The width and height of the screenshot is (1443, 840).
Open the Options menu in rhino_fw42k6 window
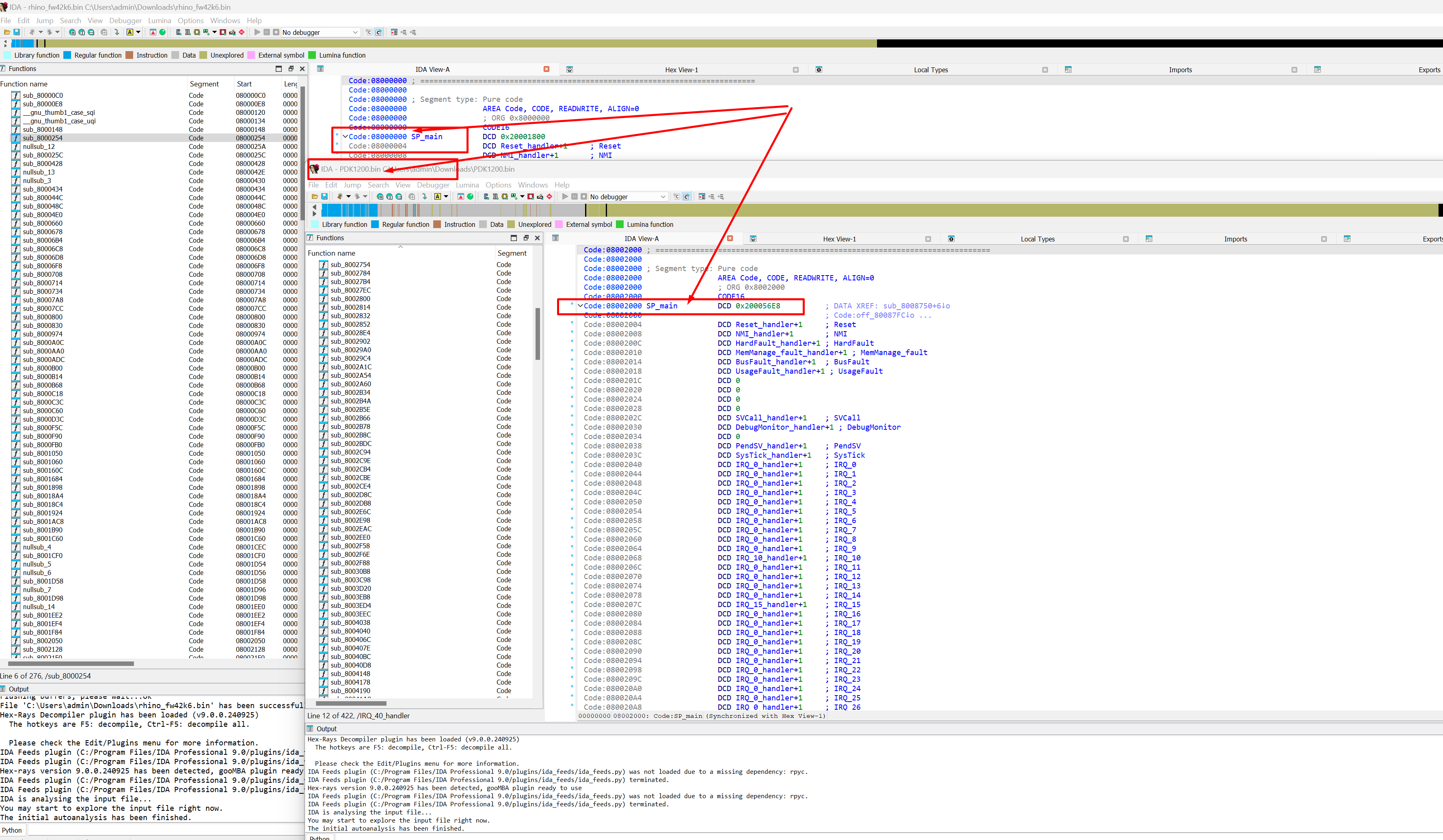[x=190, y=21]
